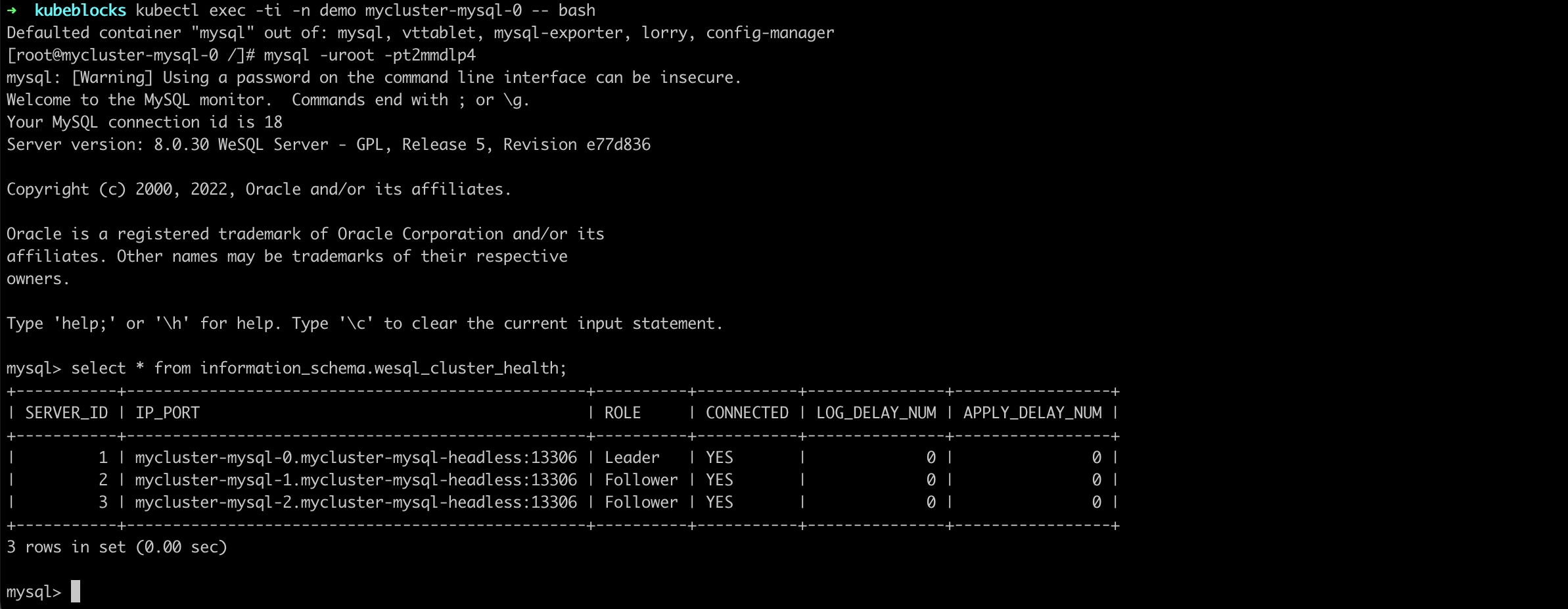The height and width of the screenshot is (609, 1568).
Task: Click the kubectl exec command text
Action: [365, 11]
